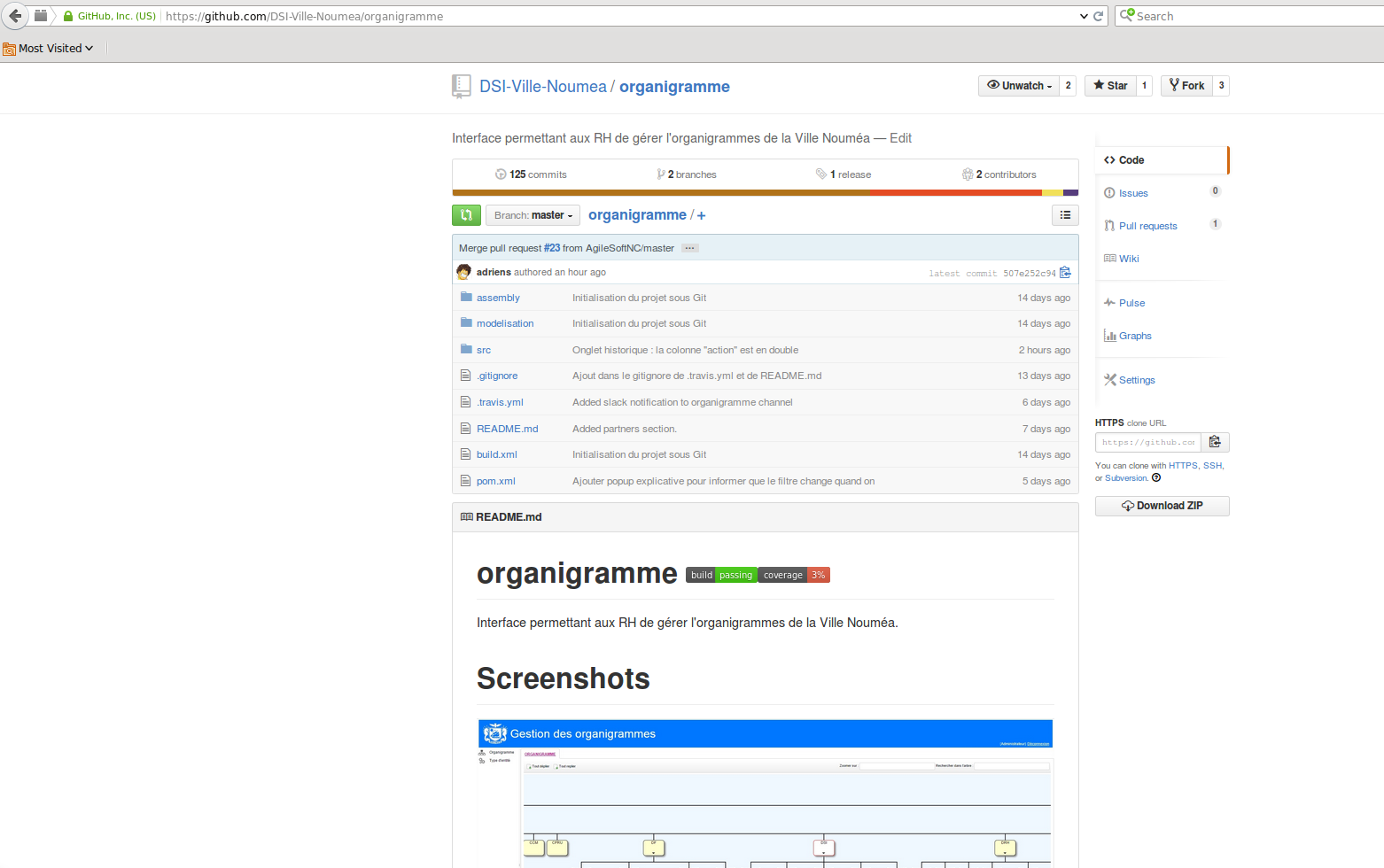The image size is (1384, 868).
Task: Click the HTTPS clone URL field
Action: pyautogui.click(x=1148, y=442)
